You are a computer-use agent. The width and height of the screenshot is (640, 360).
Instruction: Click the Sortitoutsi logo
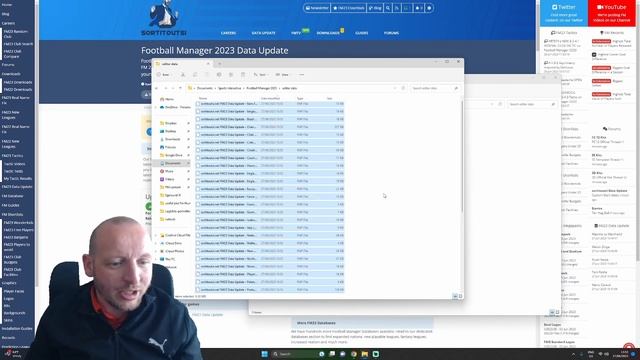coord(164,18)
